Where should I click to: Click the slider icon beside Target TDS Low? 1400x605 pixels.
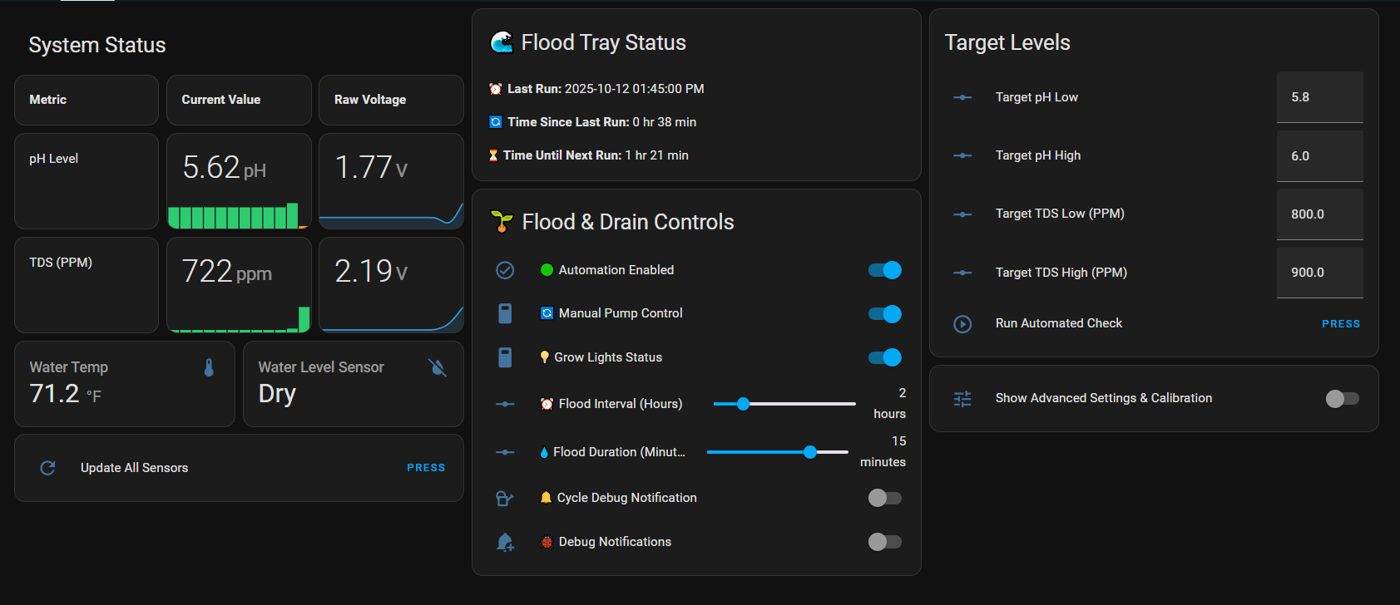(x=962, y=214)
